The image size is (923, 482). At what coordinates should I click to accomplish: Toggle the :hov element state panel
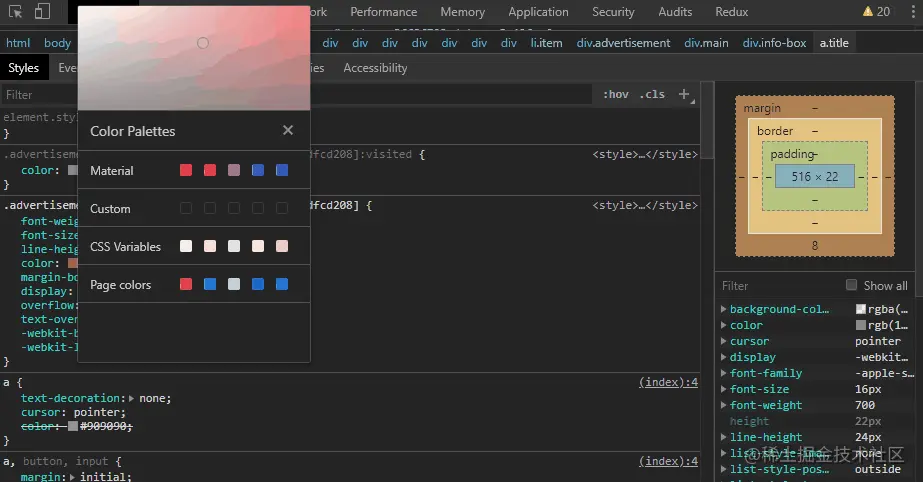click(x=616, y=94)
